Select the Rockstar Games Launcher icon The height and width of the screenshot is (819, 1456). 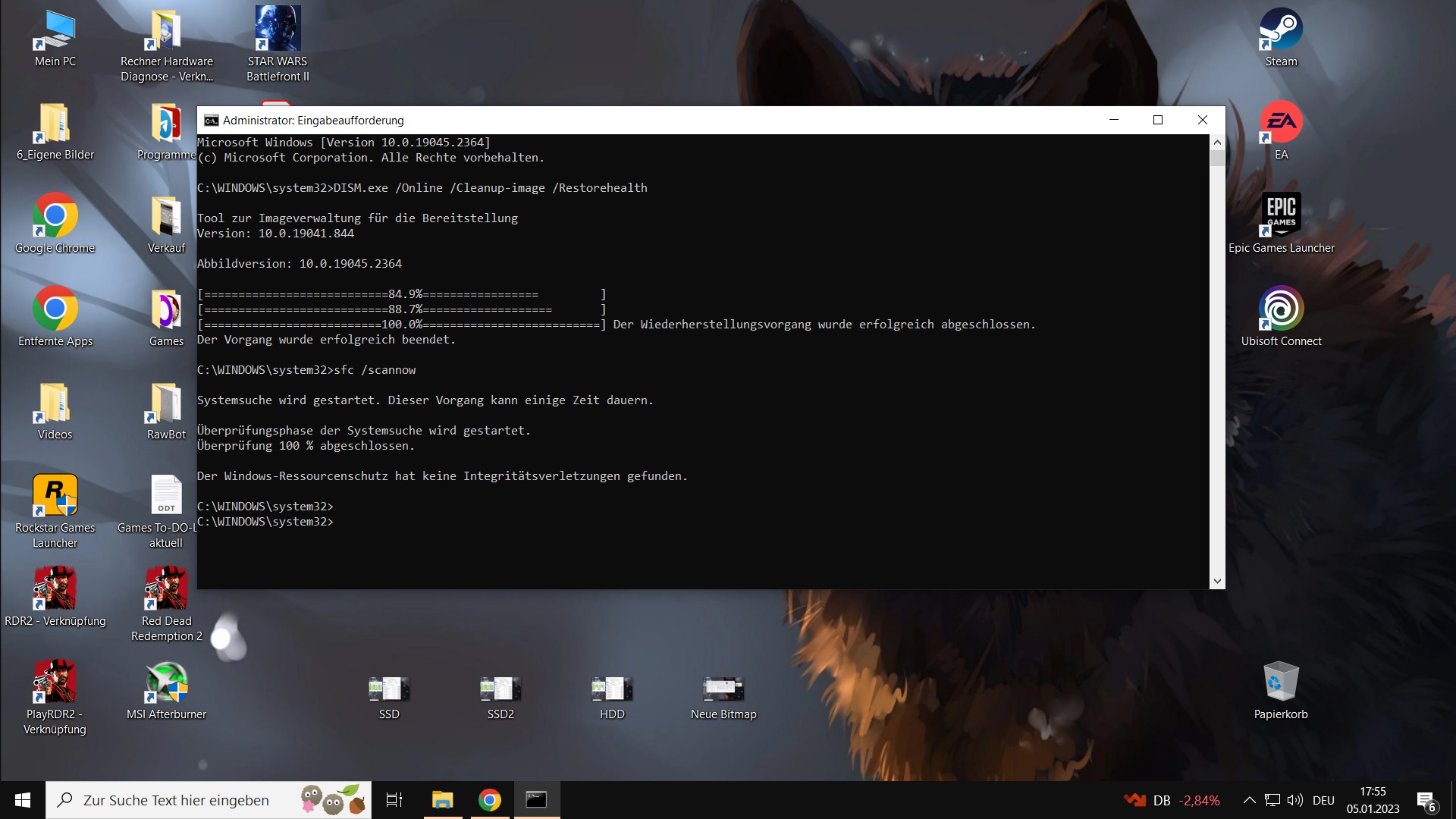click(x=55, y=496)
